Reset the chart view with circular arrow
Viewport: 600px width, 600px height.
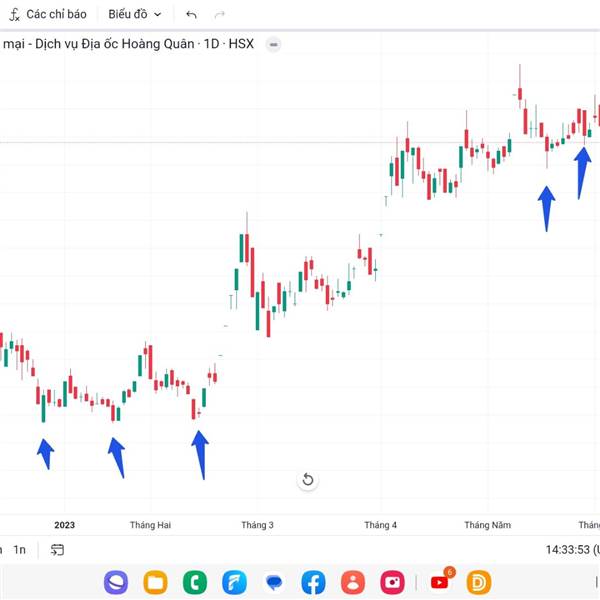(308, 479)
